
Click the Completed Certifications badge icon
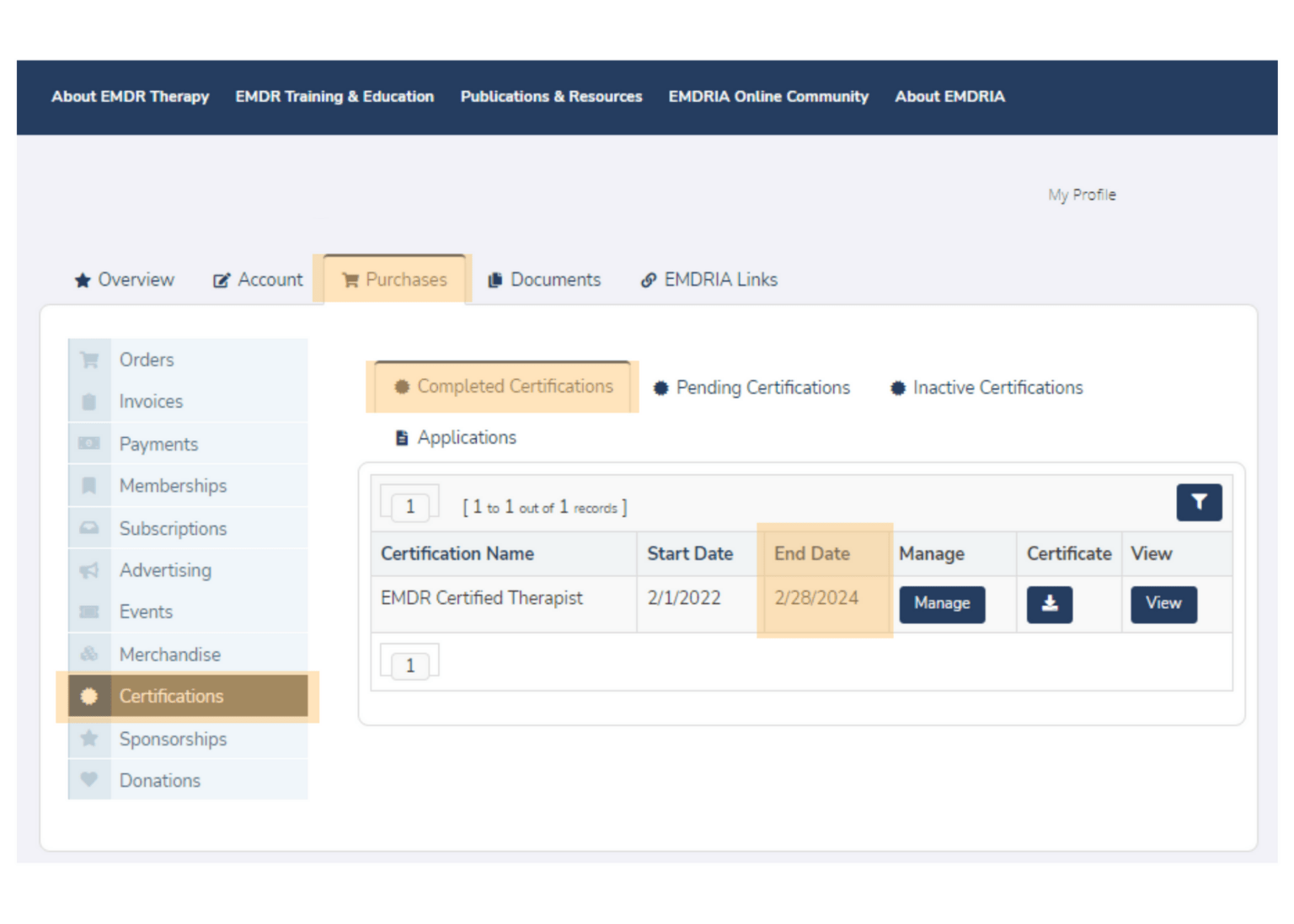[402, 387]
